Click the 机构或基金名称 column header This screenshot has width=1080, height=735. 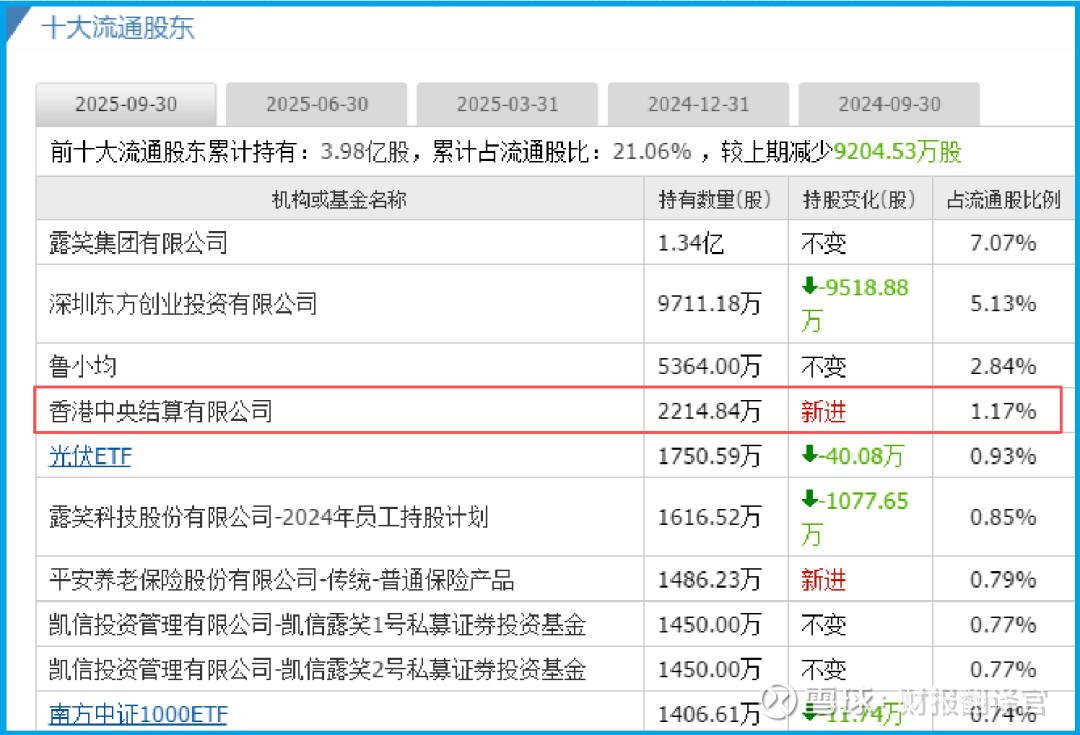340,200
